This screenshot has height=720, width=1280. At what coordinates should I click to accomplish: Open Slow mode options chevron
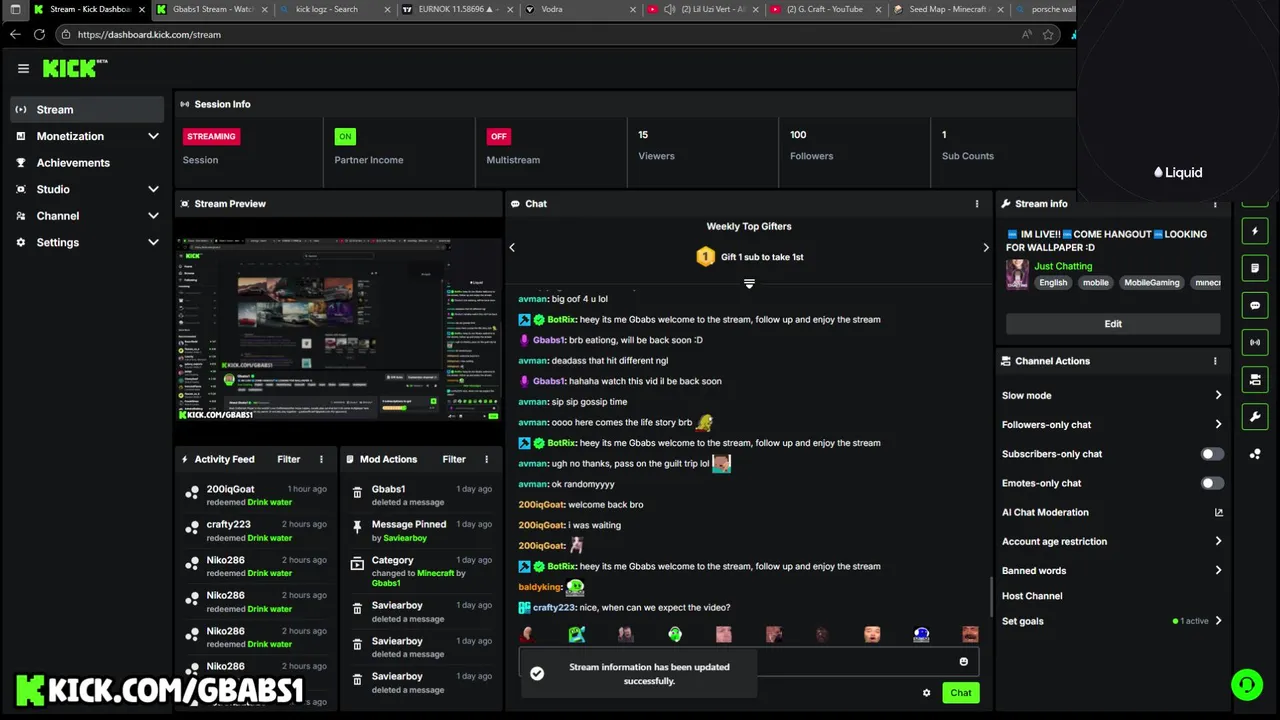[x=1218, y=395]
